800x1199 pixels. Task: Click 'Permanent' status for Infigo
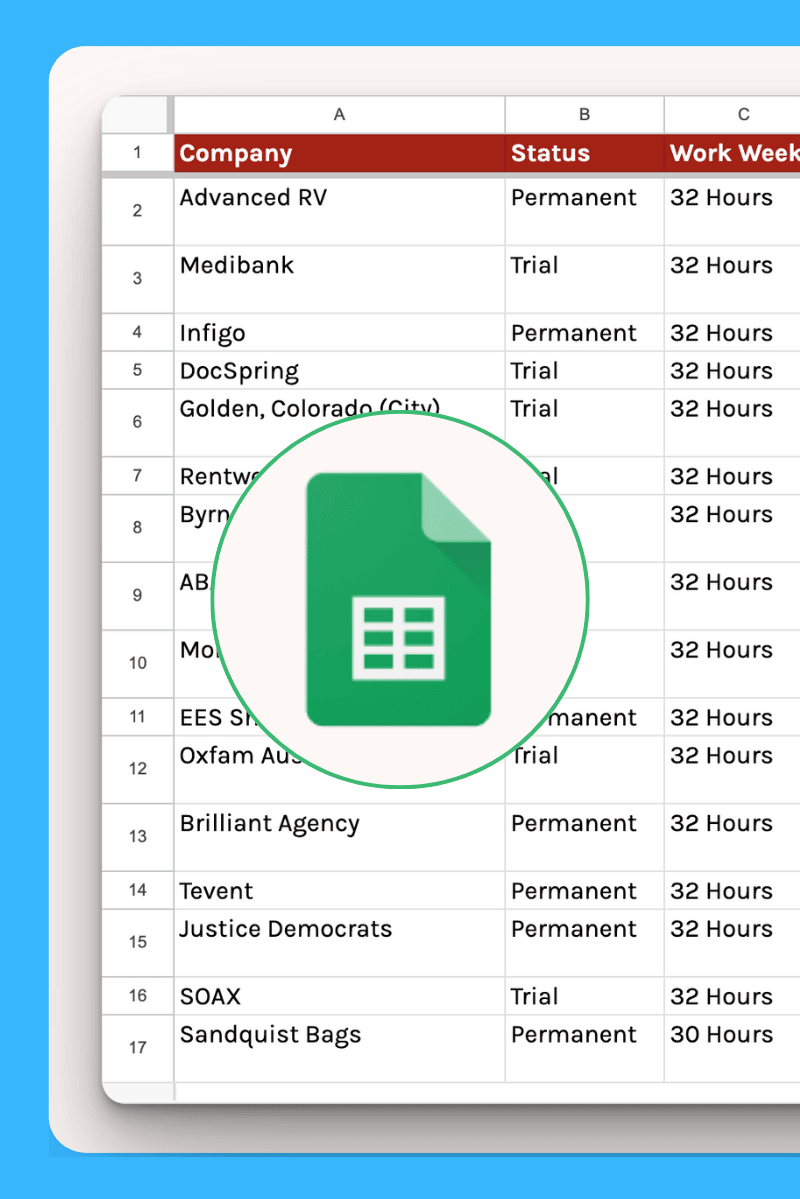[x=584, y=333]
